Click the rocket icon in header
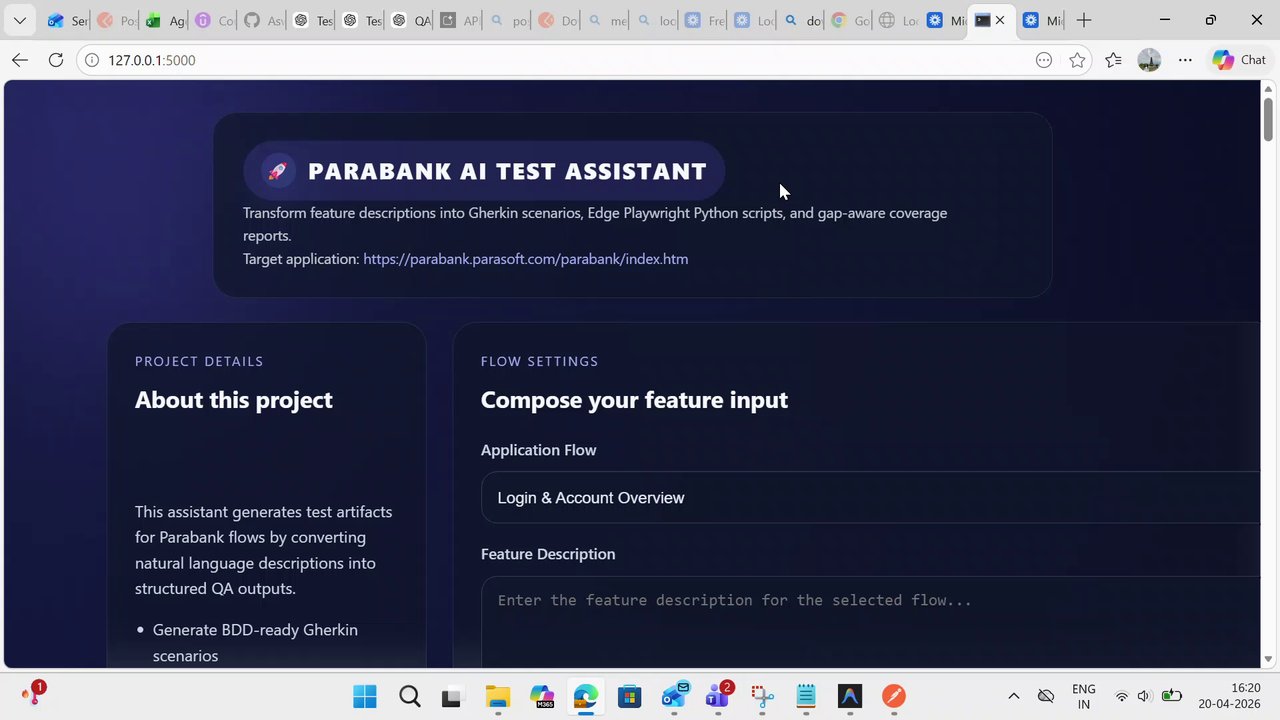1280x720 pixels. [277, 171]
